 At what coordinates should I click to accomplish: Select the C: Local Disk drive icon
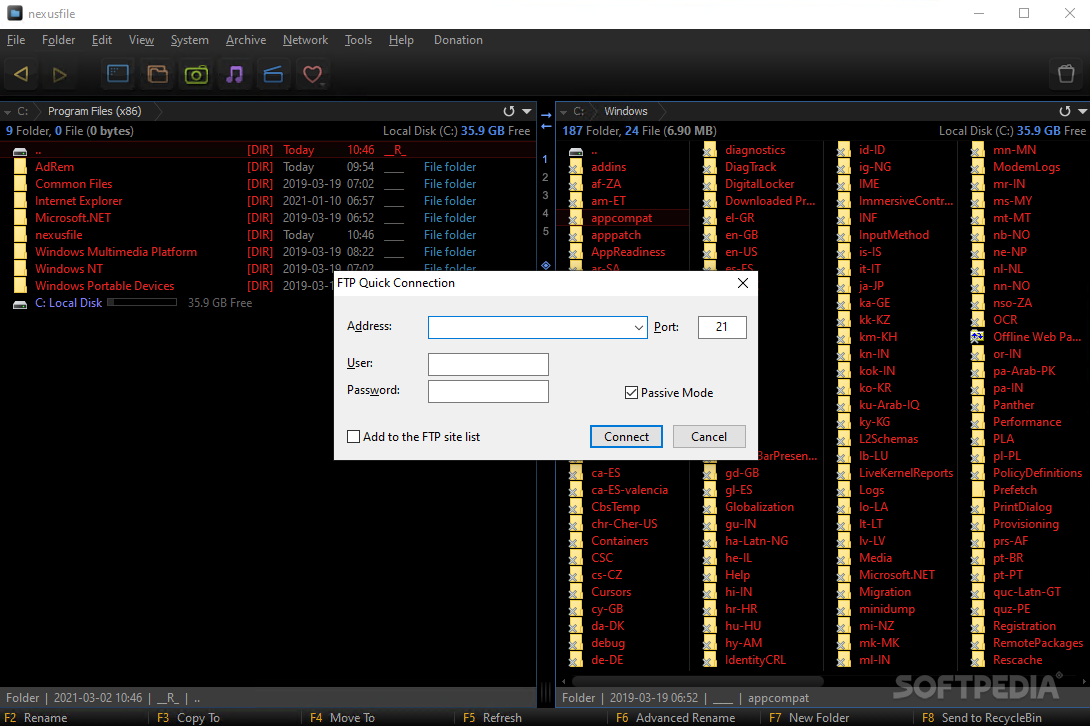click(20, 304)
